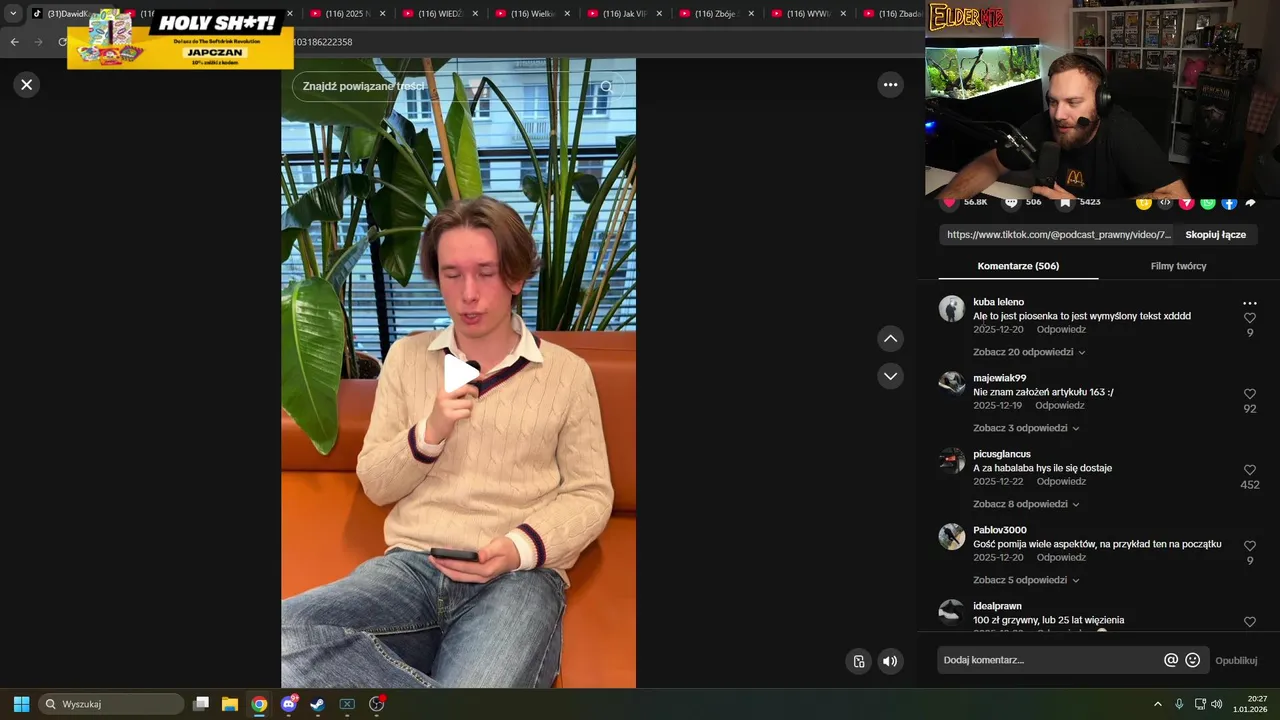
Task: Go to the next video arrow
Action: point(890,376)
